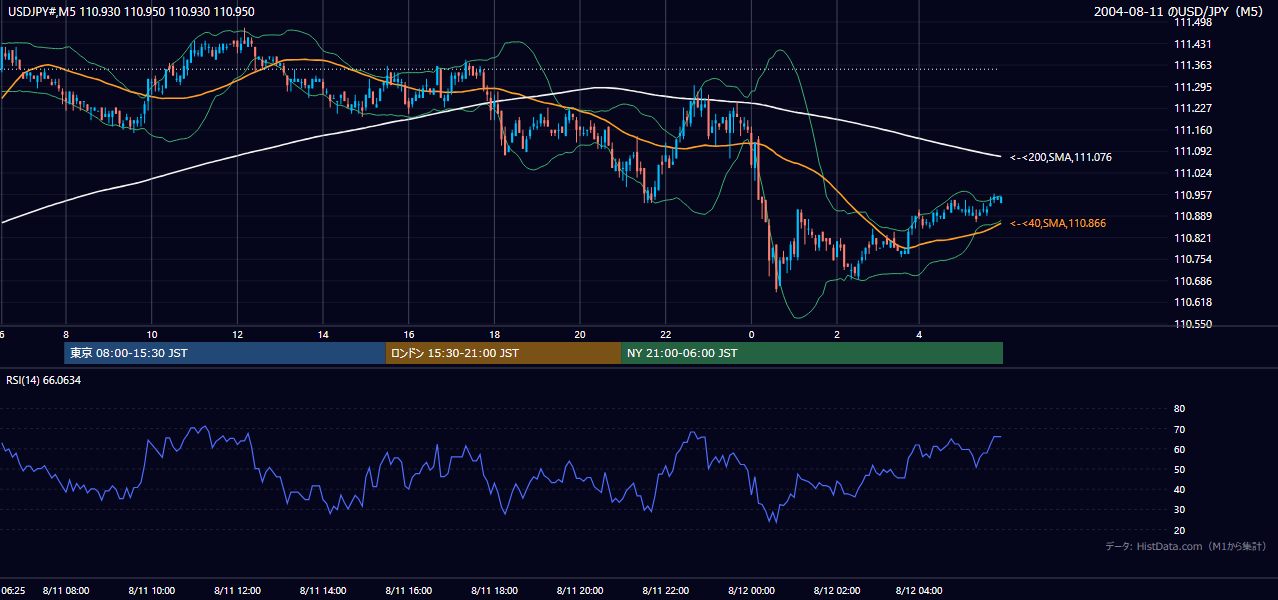Click the ロンドン 15:30-21:00 JST session bar
The height and width of the screenshot is (600, 1278).
[504, 353]
